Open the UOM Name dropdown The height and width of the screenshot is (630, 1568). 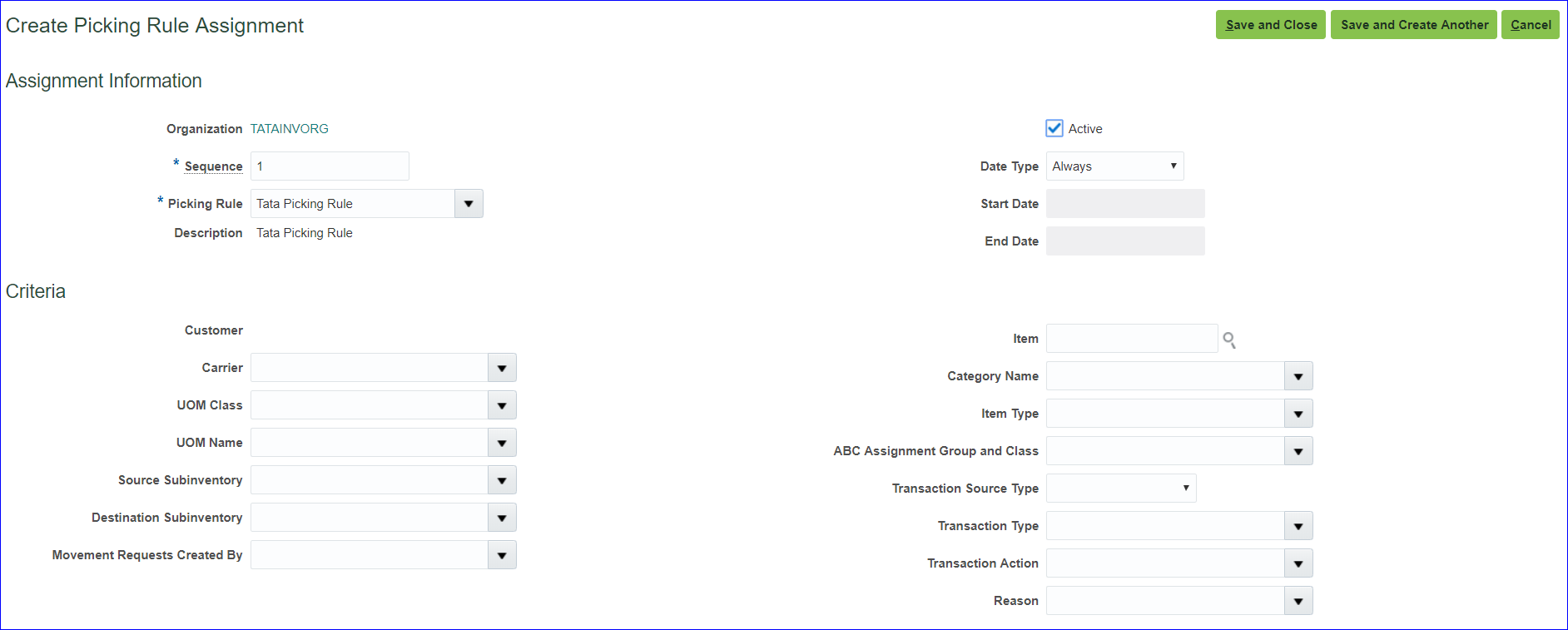[x=502, y=443]
